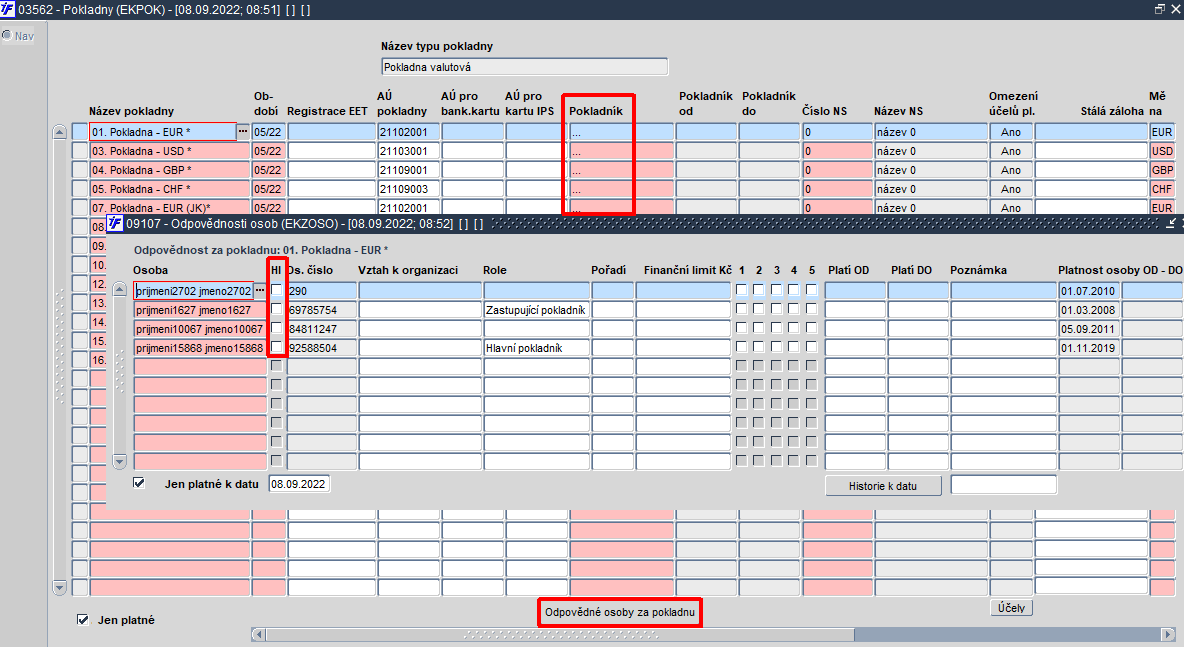Click the scroll-up arrow of the Osoba list
The image size is (1184, 647).
click(x=119, y=289)
